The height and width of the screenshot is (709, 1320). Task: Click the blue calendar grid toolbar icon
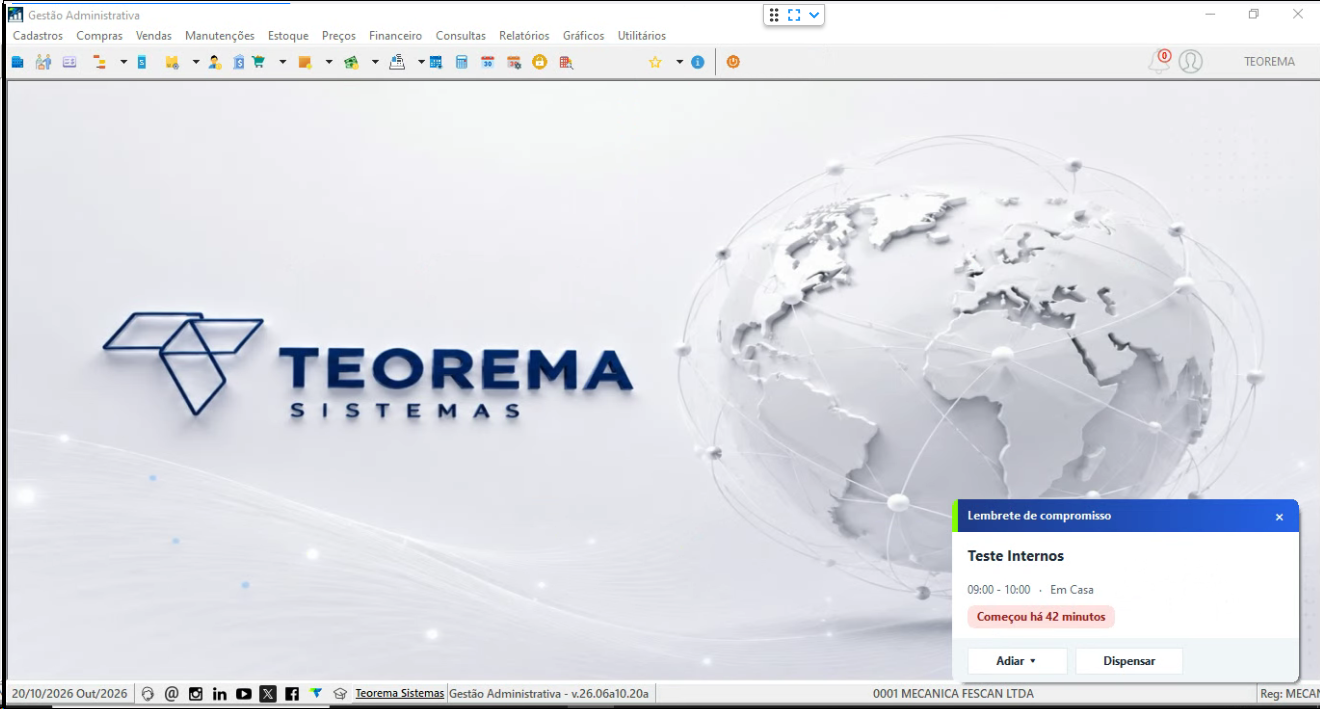click(436, 62)
